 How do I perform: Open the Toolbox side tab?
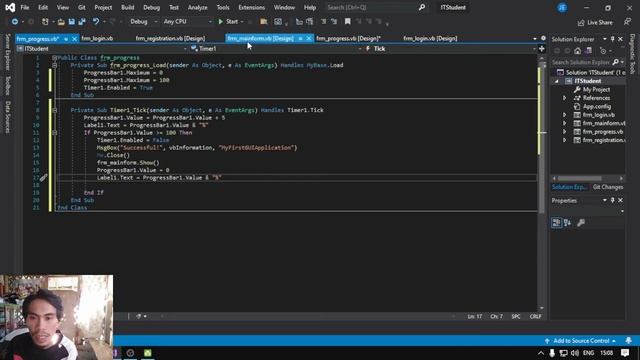pyautogui.click(x=7, y=85)
